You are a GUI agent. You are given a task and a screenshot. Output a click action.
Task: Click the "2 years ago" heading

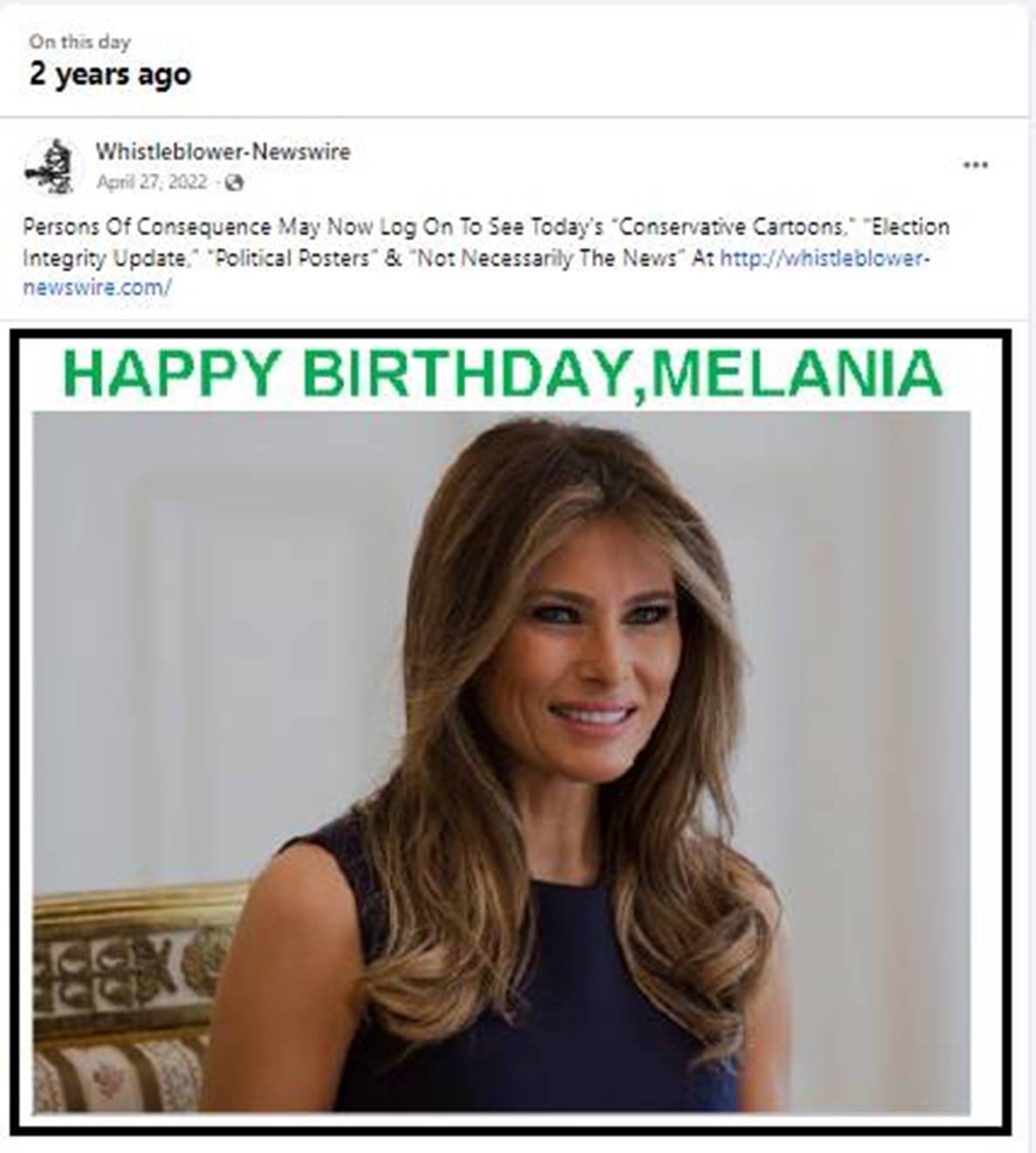(x=110, y=74)
